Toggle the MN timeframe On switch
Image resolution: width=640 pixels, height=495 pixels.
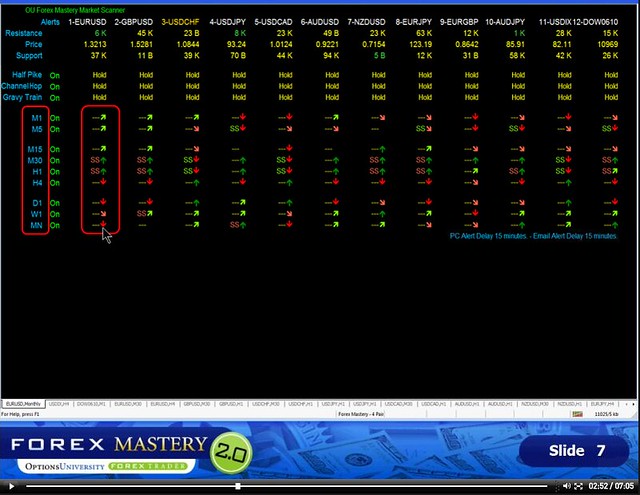(x=55, y=225)
